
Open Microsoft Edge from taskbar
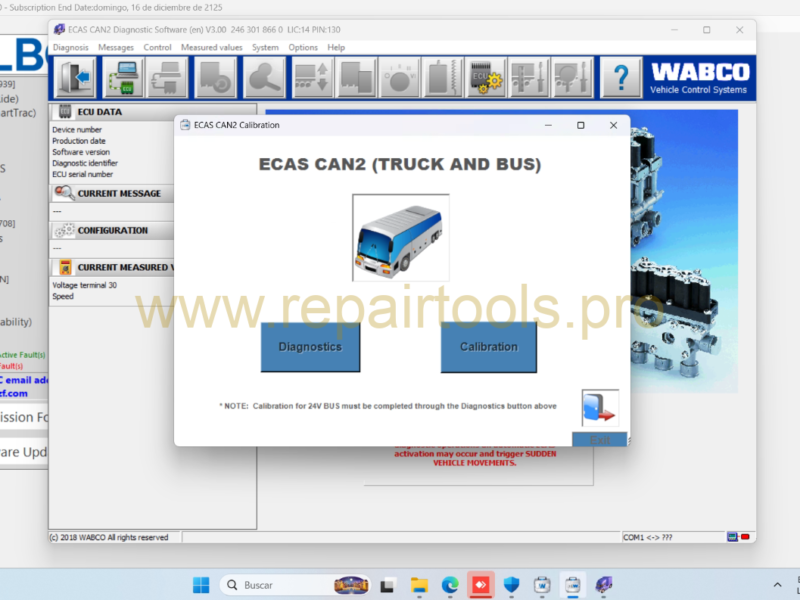(x=449, y=585)
